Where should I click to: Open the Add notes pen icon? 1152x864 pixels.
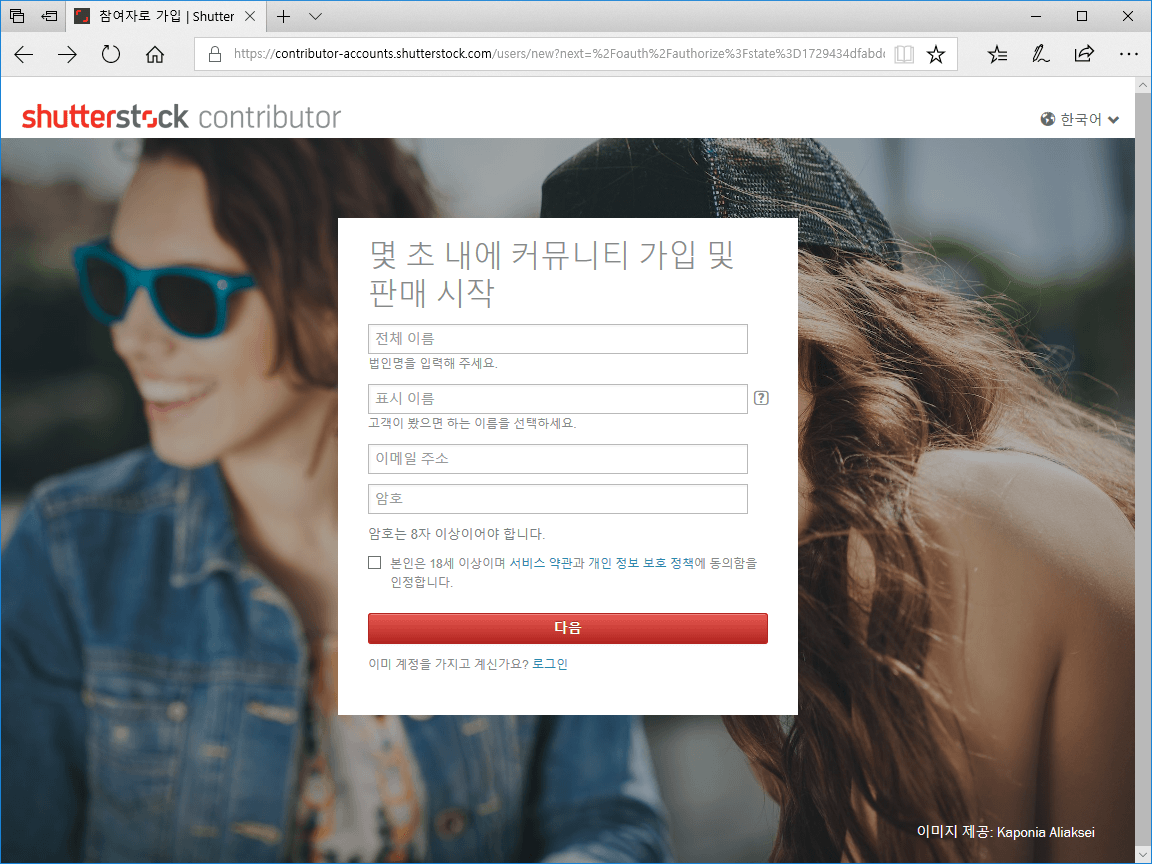click(1040, 54)
